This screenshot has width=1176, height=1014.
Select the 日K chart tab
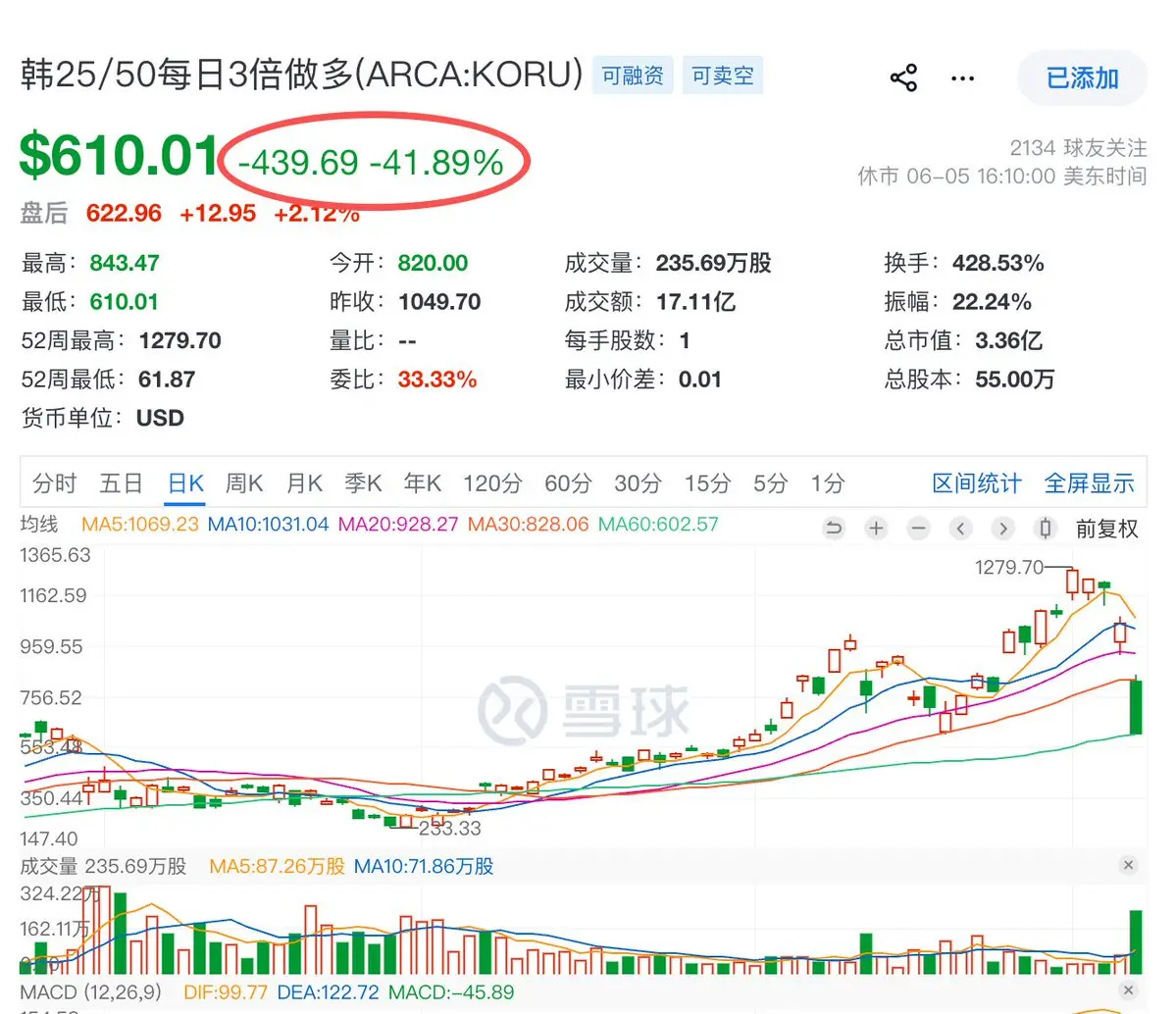point(185,483)
